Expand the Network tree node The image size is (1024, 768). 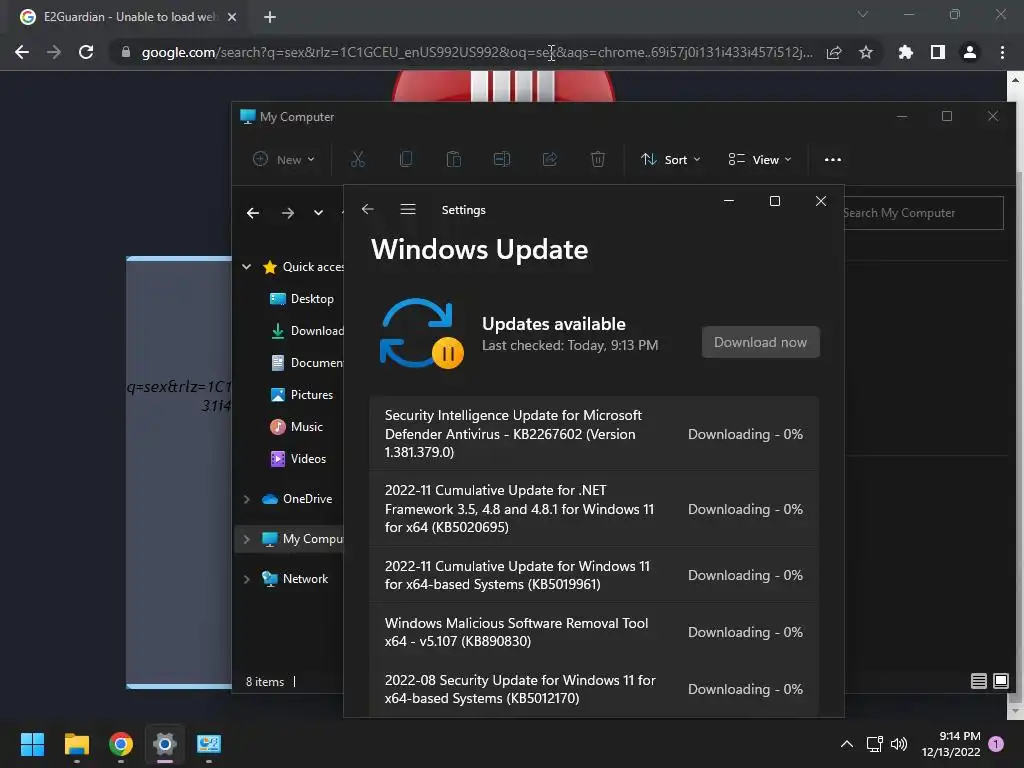[246, 579]
